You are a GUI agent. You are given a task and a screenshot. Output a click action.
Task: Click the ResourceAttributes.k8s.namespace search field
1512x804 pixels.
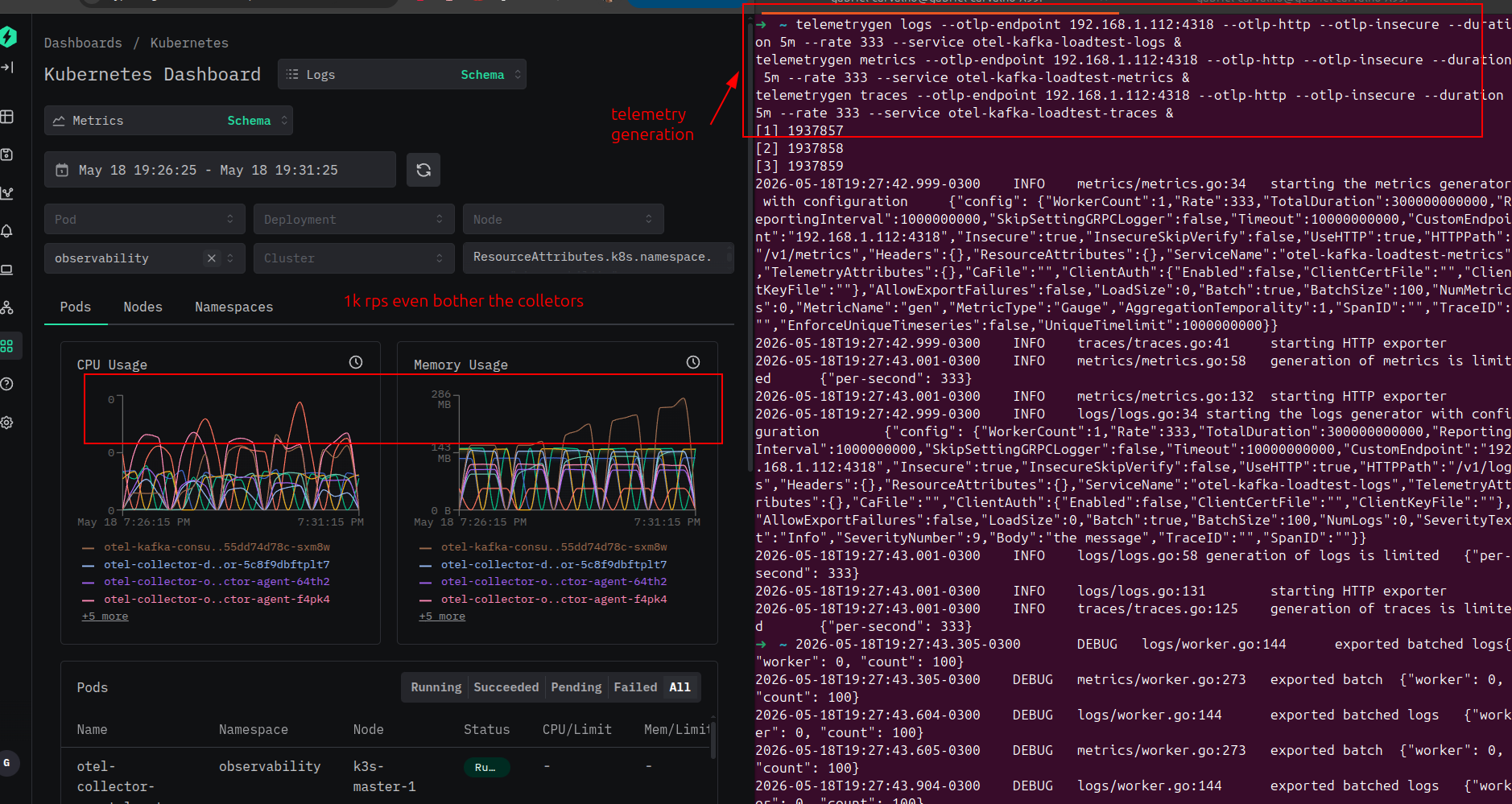pyautogui.click(x=598, y=258)
